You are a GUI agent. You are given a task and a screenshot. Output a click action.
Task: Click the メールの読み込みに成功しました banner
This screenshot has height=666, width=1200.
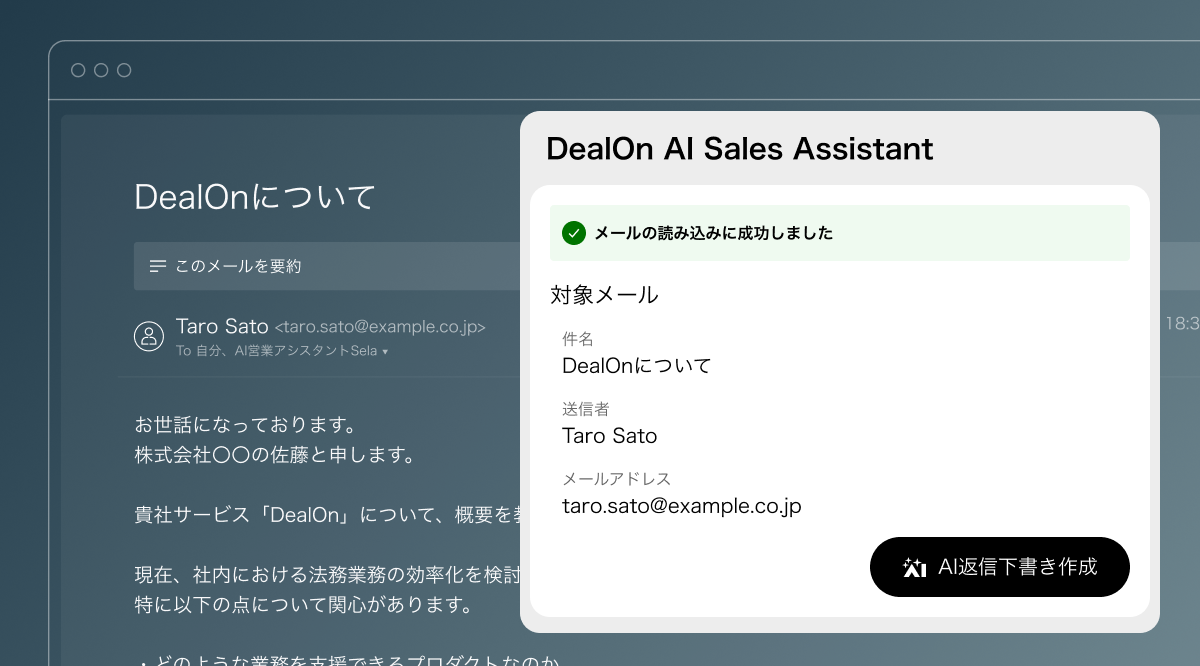(713, 233)
